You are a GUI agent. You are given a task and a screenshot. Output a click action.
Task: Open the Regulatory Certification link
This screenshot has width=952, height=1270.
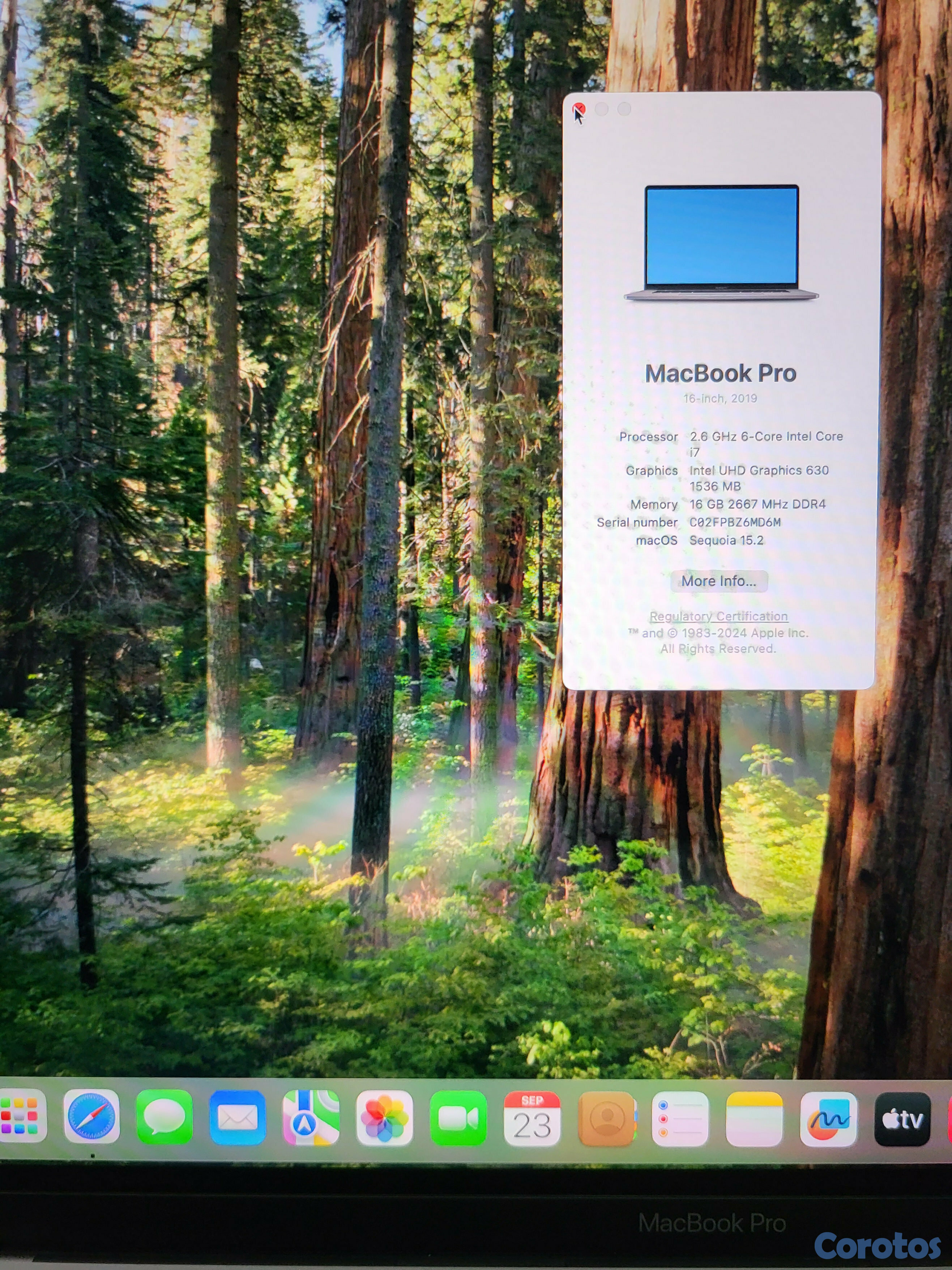718,616
